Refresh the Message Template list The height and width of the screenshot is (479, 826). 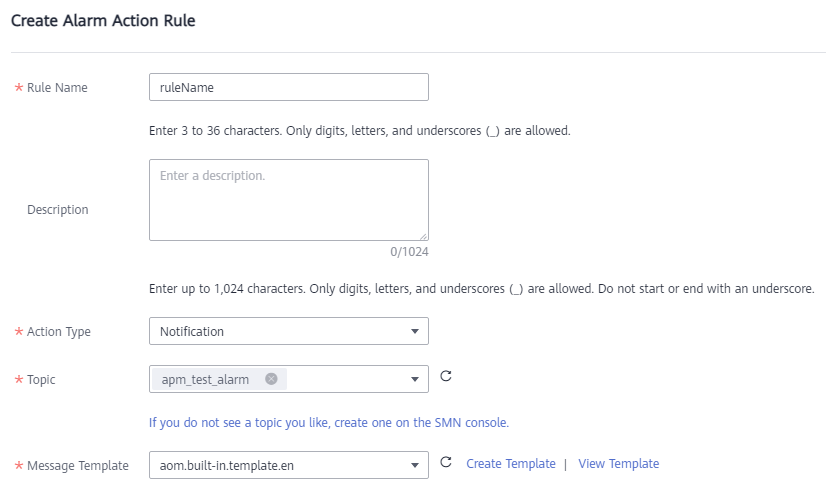446,462
